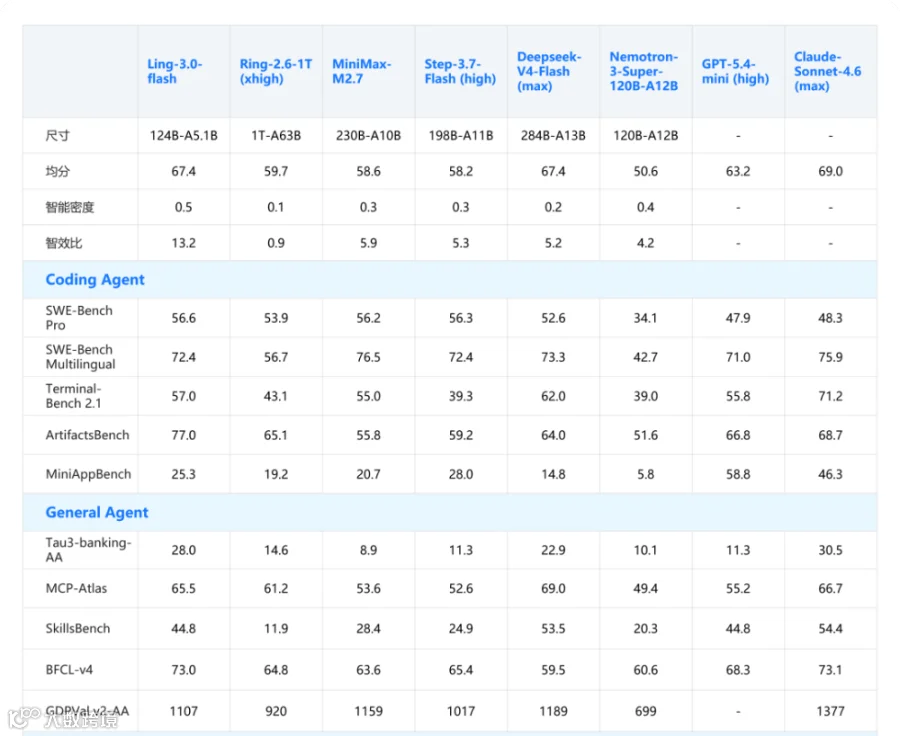900x736 pixels.
Task: Select the MiniAppBench row label
Action: coord(88,474)
